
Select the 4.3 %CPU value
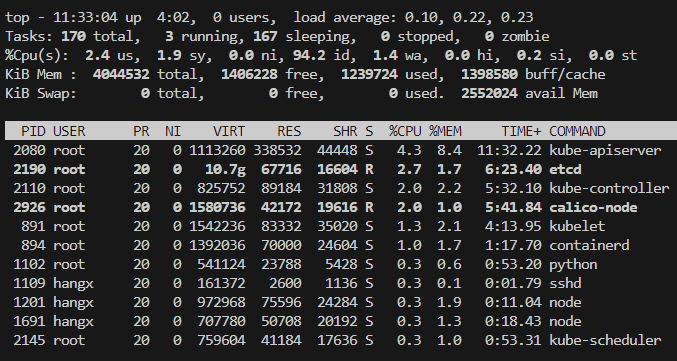point(409,150)
